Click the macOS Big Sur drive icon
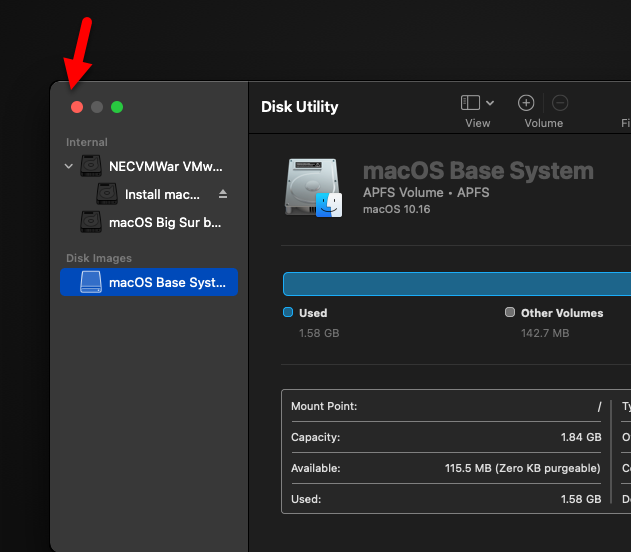Screen dimensions: 631x552 pyautogui.click(x=92, y=222)
